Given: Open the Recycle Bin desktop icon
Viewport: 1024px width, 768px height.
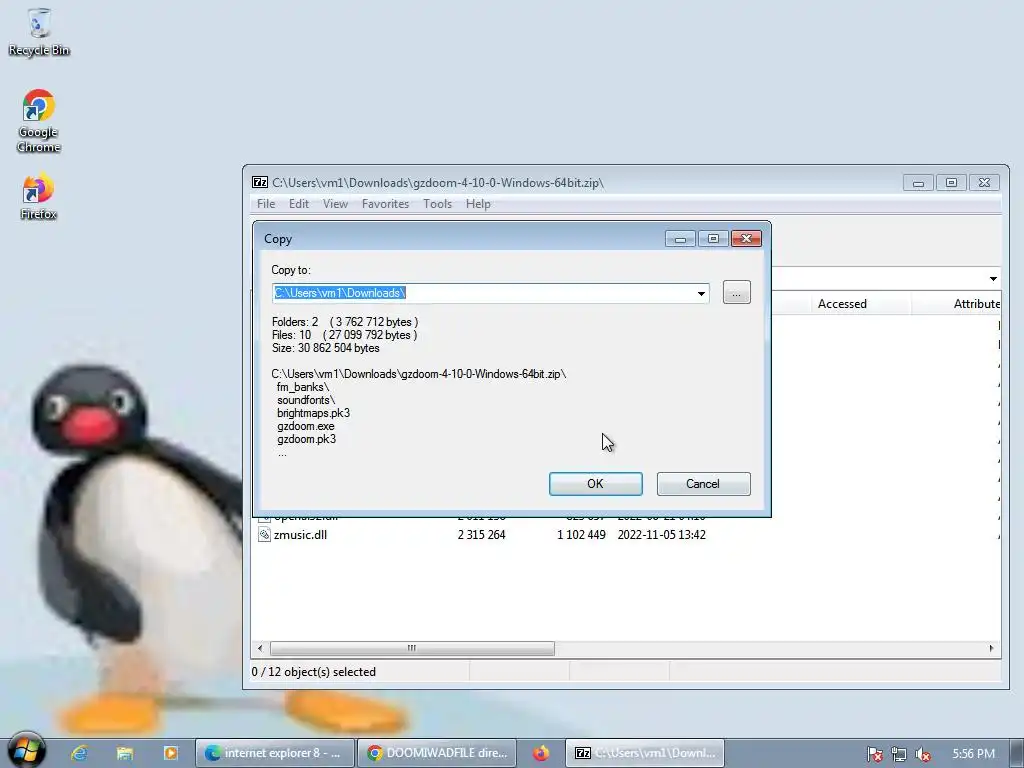Looking at the screenshot, I should click(x=39, y=33).
